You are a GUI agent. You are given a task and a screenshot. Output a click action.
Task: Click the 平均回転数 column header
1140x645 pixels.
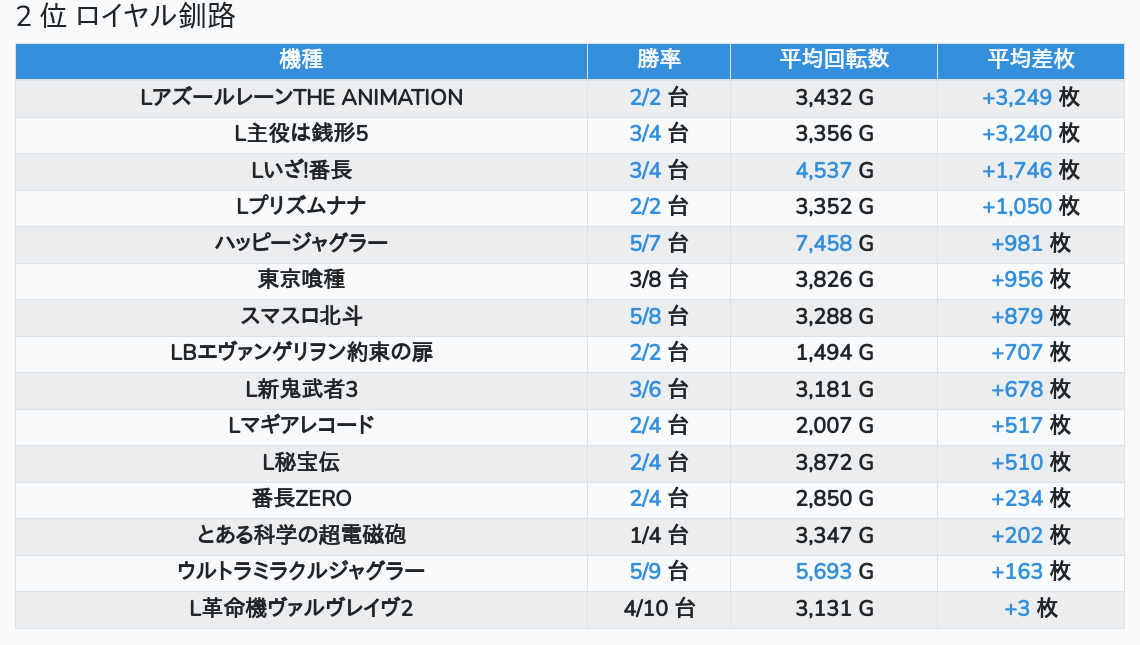834,60
